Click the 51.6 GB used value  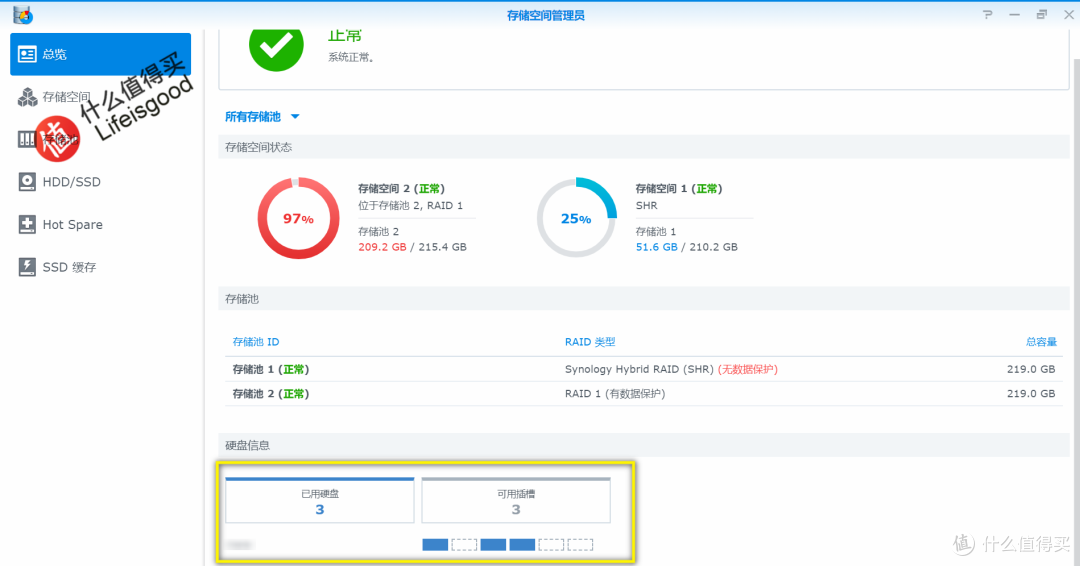tap(656, 247)
